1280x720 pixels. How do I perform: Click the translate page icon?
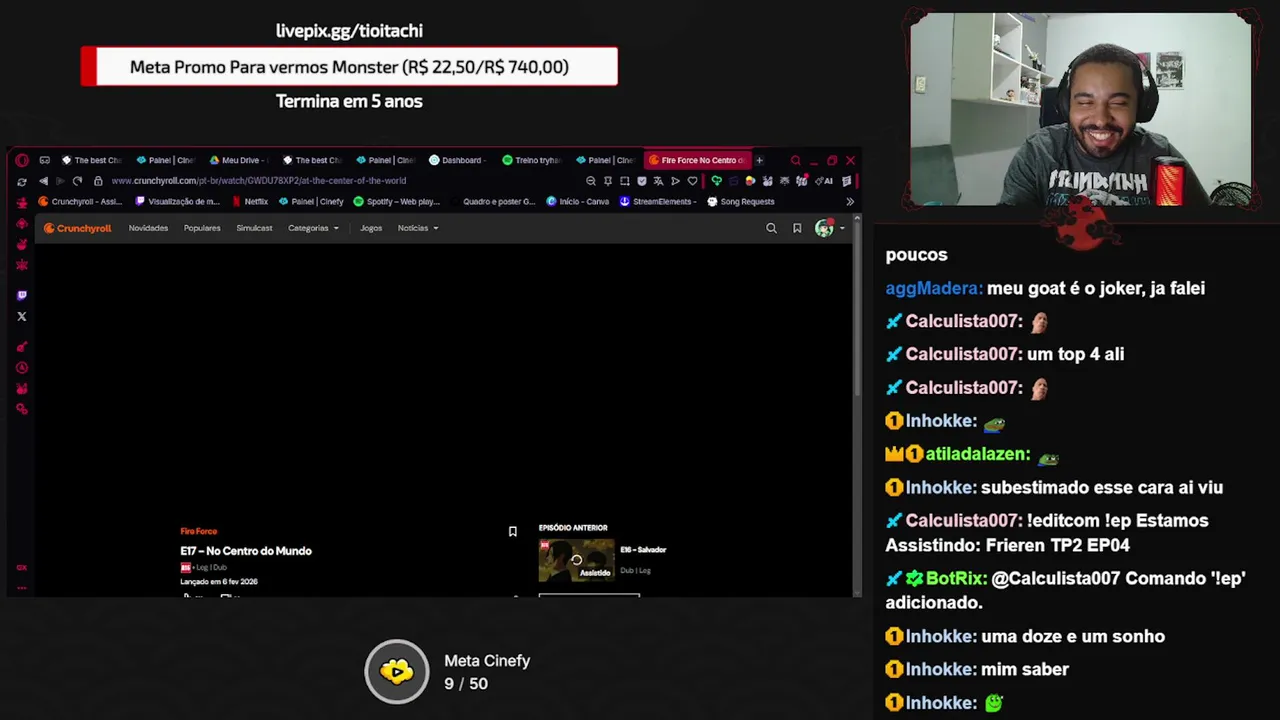click(658, 181)
